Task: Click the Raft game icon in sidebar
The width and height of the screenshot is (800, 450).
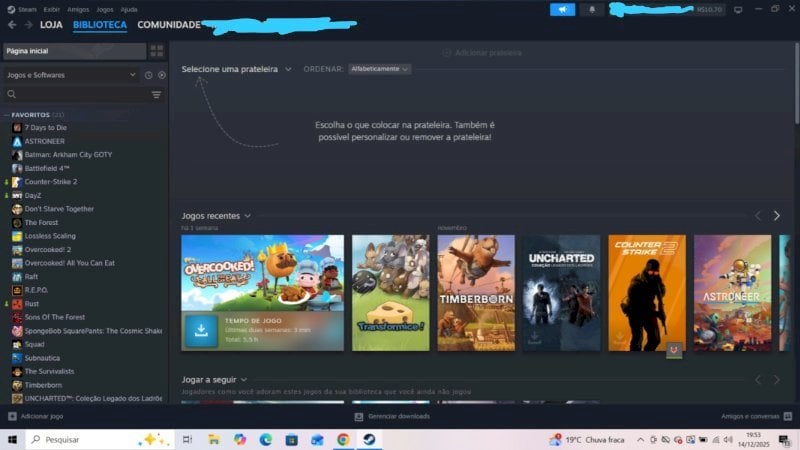Action: [x=17, y=277]
